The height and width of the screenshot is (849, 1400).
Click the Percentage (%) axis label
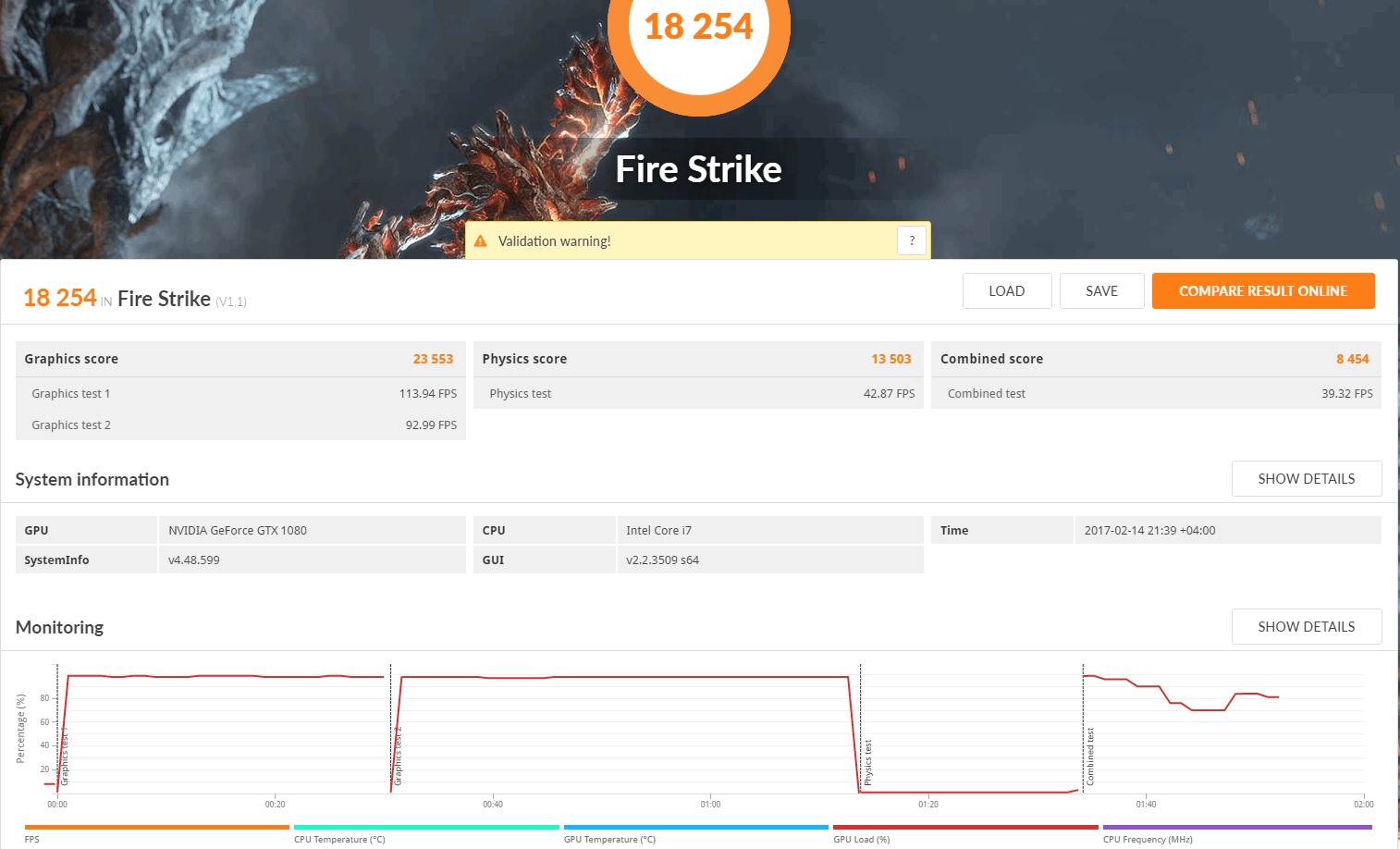coord(20,729)
